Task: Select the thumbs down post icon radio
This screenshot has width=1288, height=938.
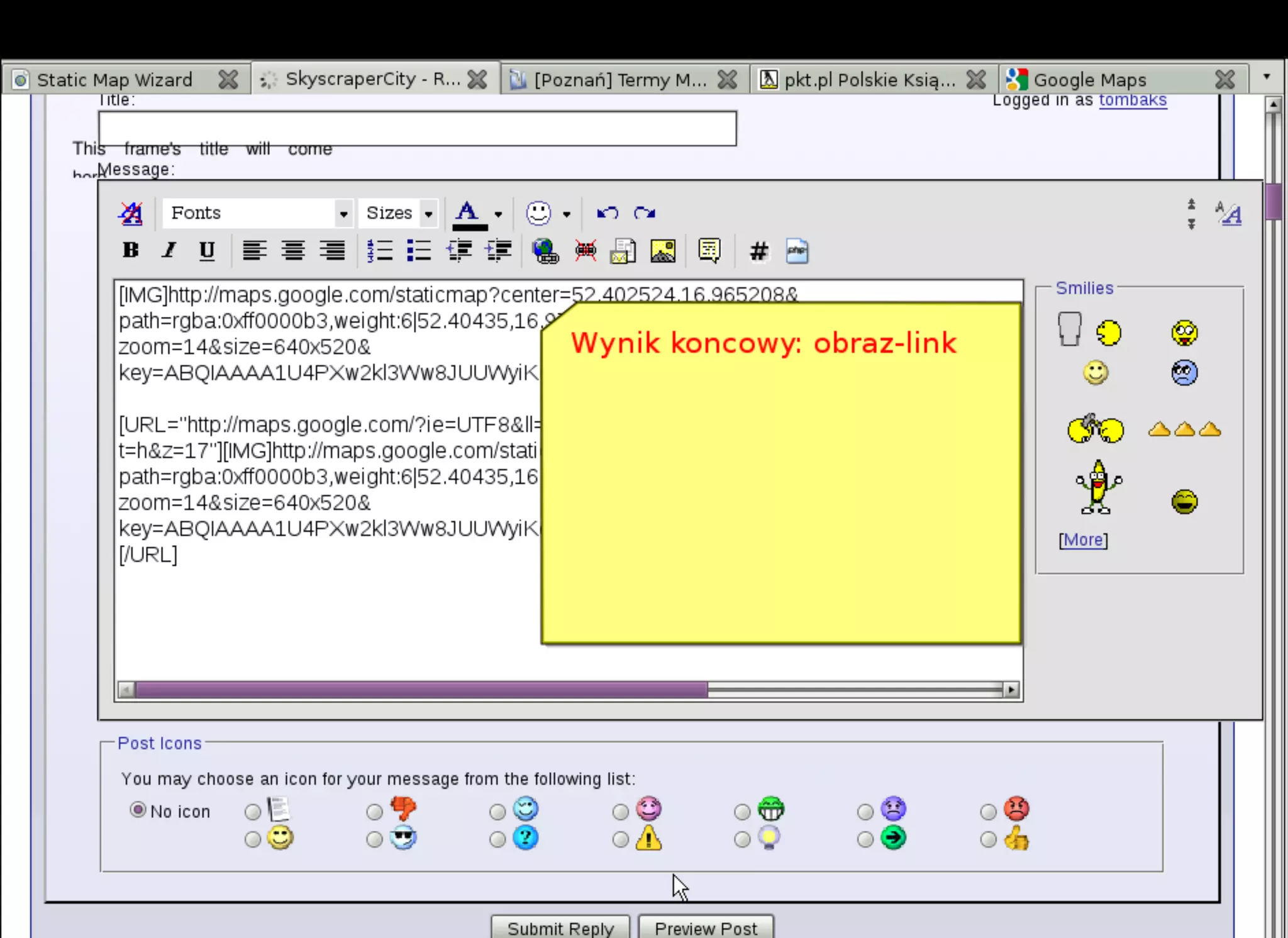Action: (x=375, y=812)
